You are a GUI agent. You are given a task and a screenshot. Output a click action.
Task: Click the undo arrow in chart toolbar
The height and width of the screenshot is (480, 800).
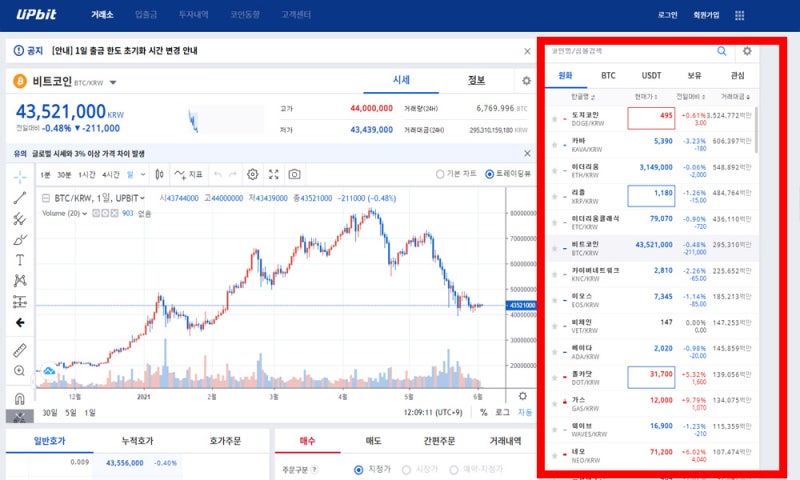[x=218, y=174]
